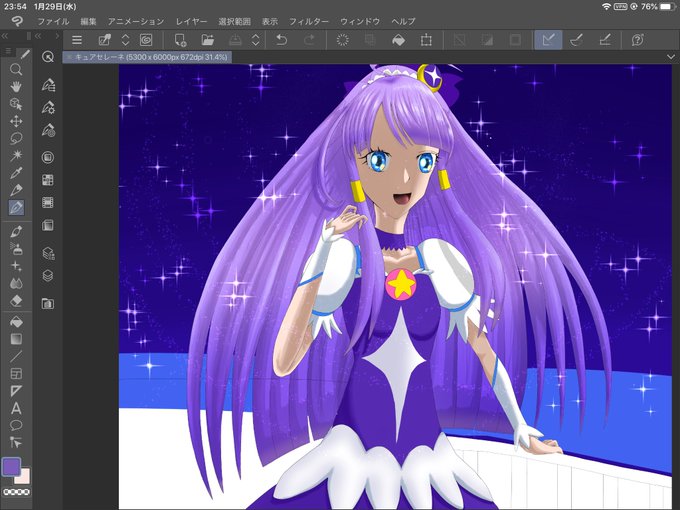Select the Hand move tool
This screenshot has width=680, height=510.
(x=16, y=87)
